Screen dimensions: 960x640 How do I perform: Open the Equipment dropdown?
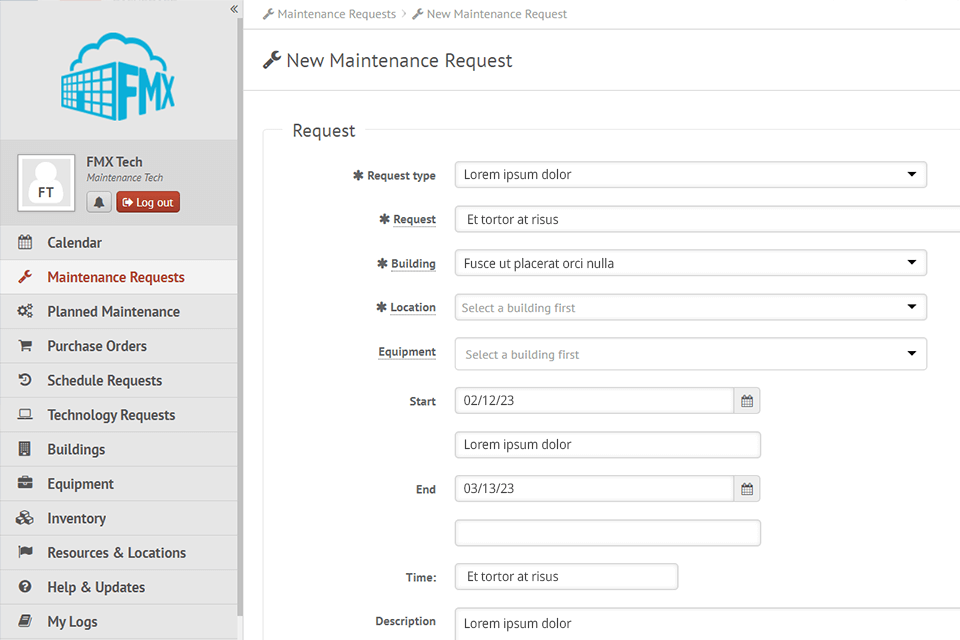[690, 354]
